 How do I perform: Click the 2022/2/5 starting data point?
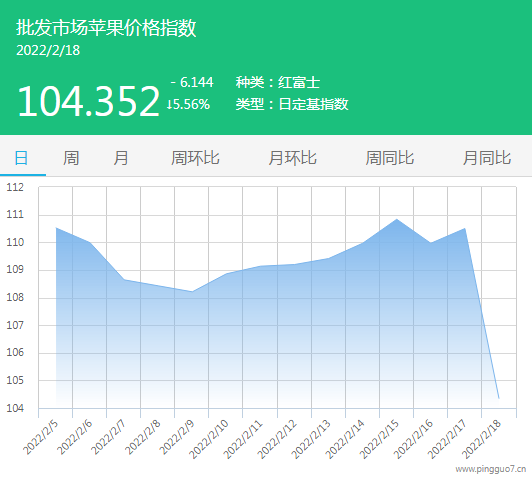point(56,228)
